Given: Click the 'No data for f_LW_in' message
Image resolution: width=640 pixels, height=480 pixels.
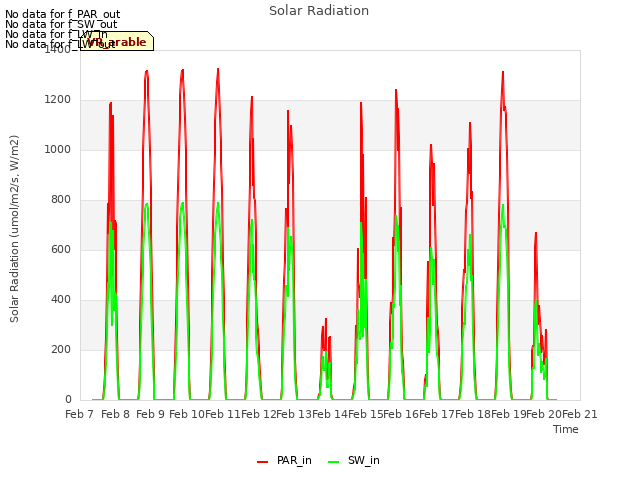Looking at the screenshot, I should [56, 34].
